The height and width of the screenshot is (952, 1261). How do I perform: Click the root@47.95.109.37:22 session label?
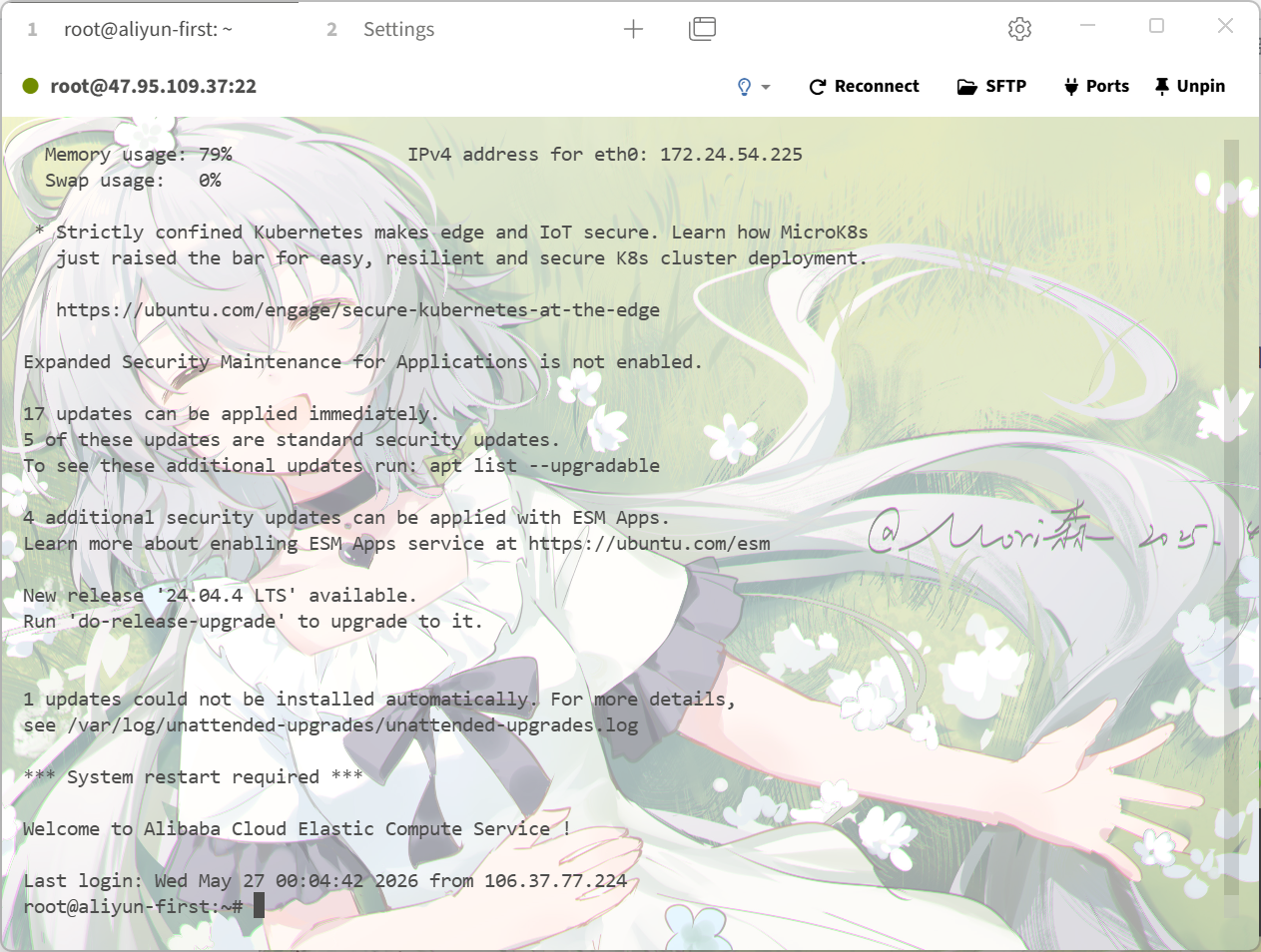153,87
